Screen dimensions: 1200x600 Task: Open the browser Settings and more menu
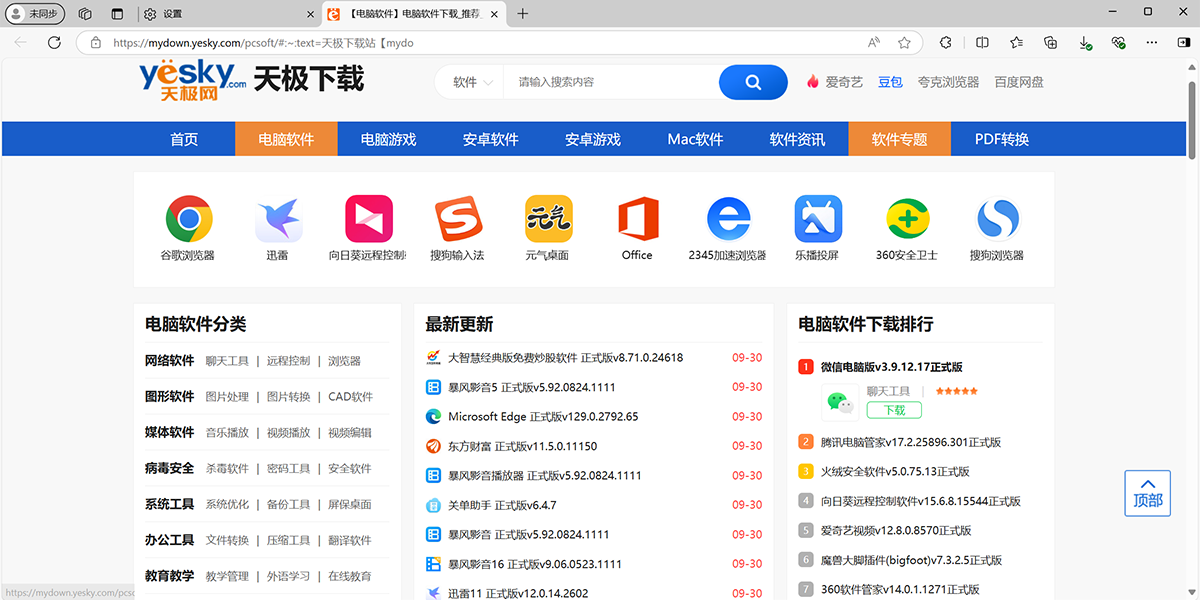coord(1152,42)
